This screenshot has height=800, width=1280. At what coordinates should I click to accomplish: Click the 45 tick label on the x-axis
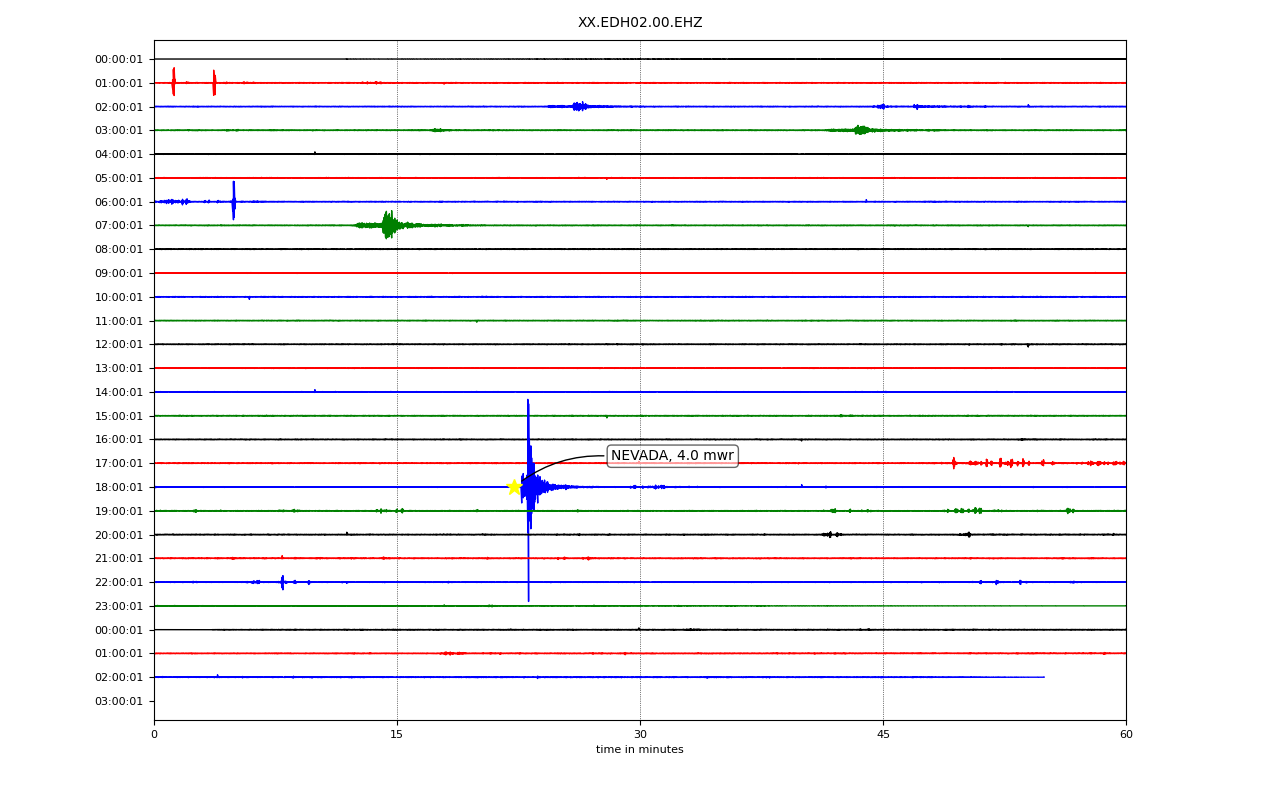click(x=883, y=735)
